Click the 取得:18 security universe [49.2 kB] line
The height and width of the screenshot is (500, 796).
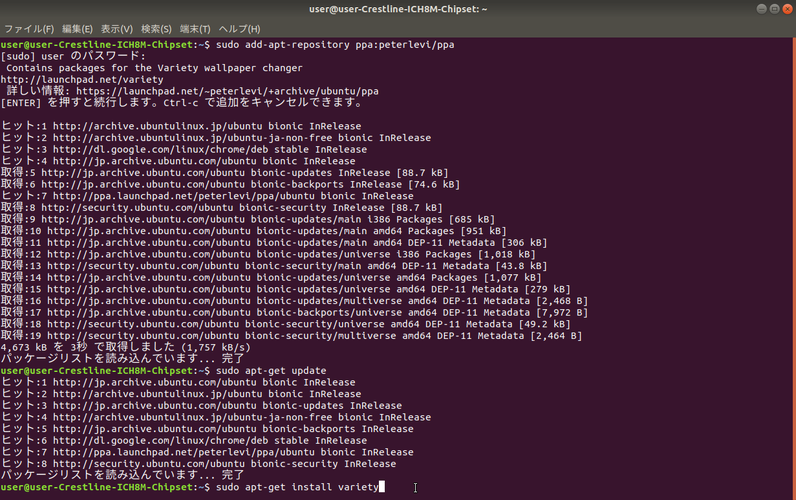[286, 325]
